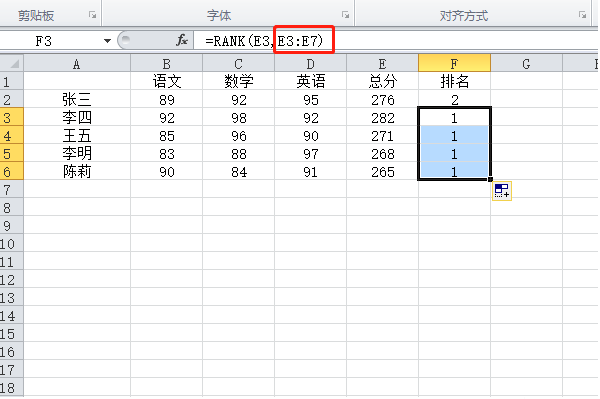Click the 英语 header cell

coord(310,81)
